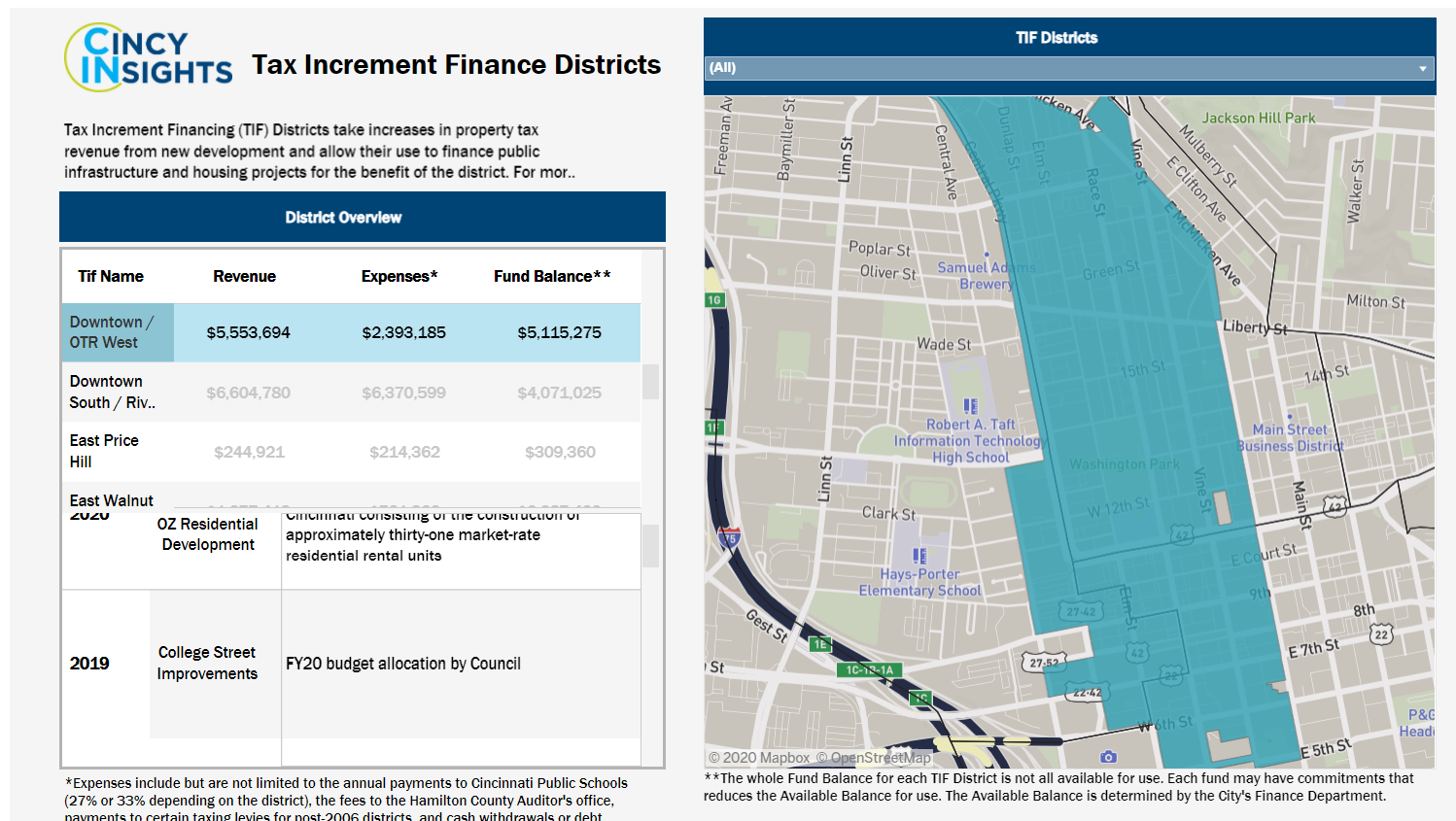Click the Washington Park map label

point(1125,464)
